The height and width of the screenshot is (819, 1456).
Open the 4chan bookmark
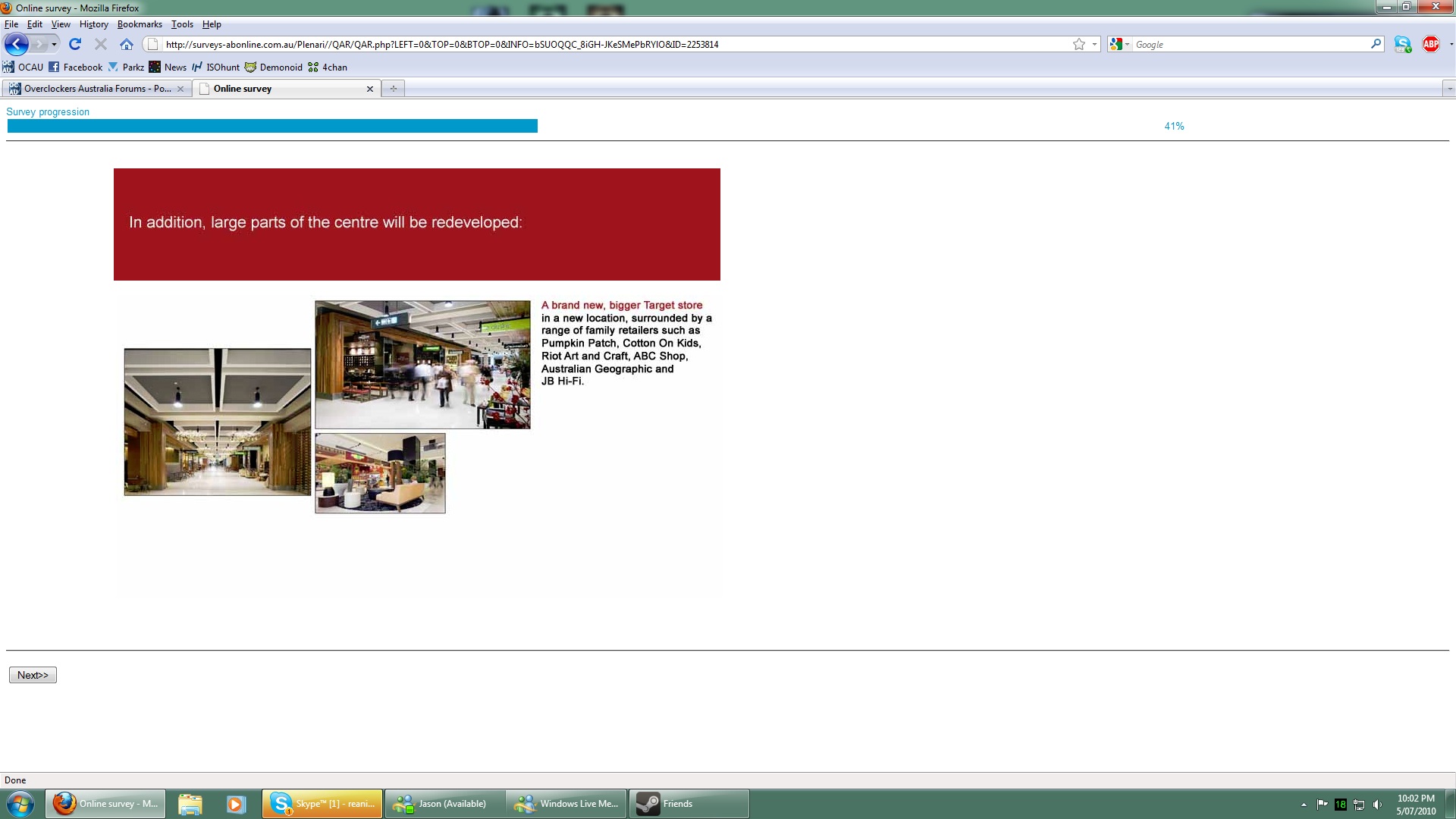coord(328,67)
